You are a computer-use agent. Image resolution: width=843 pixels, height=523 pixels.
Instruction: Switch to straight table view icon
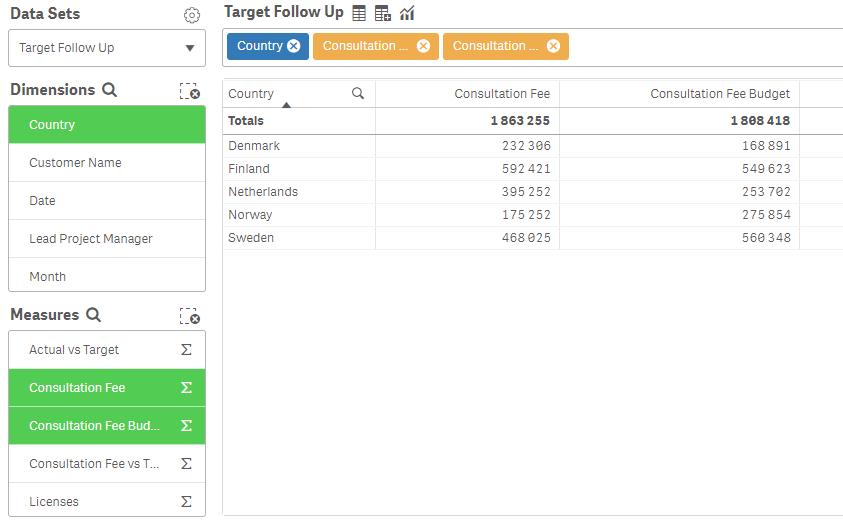pos(359,13)
